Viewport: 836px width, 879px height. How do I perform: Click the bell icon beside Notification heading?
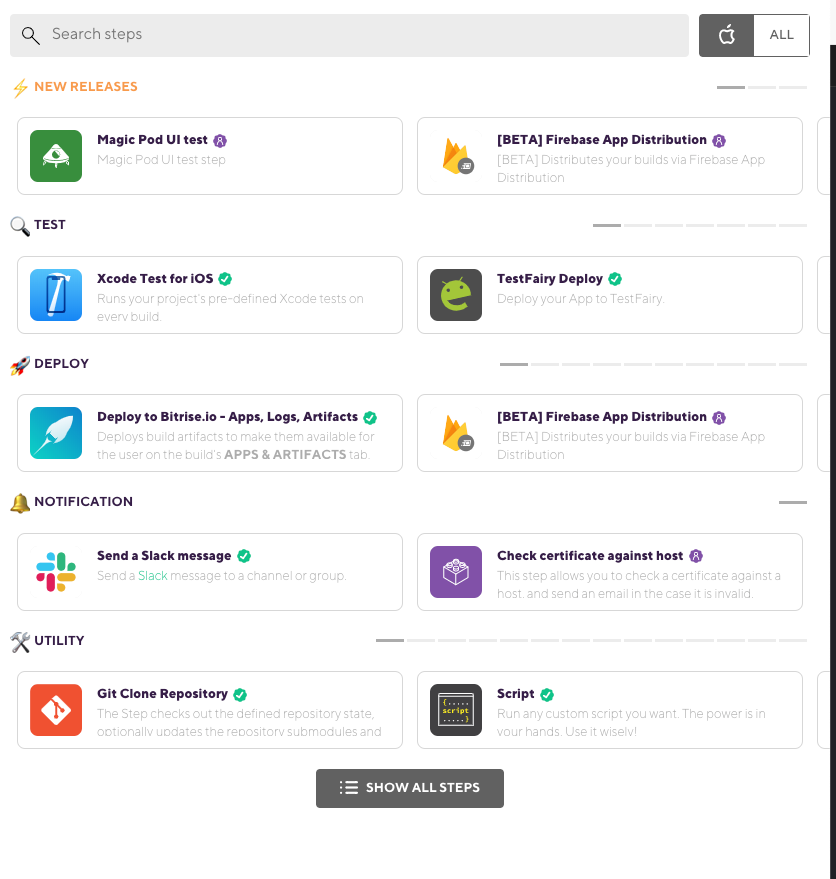coord(20,503)
